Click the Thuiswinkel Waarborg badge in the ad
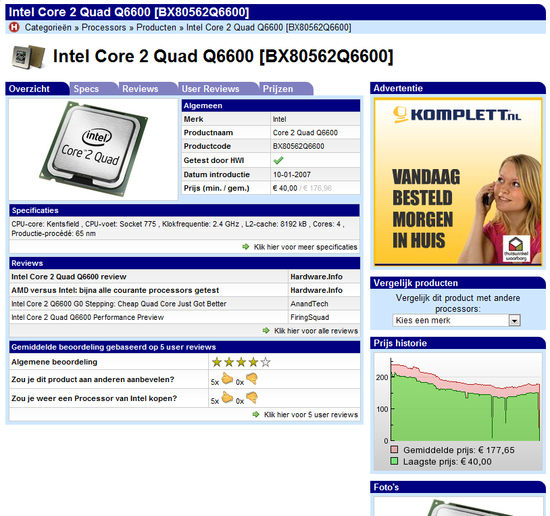 516,248
